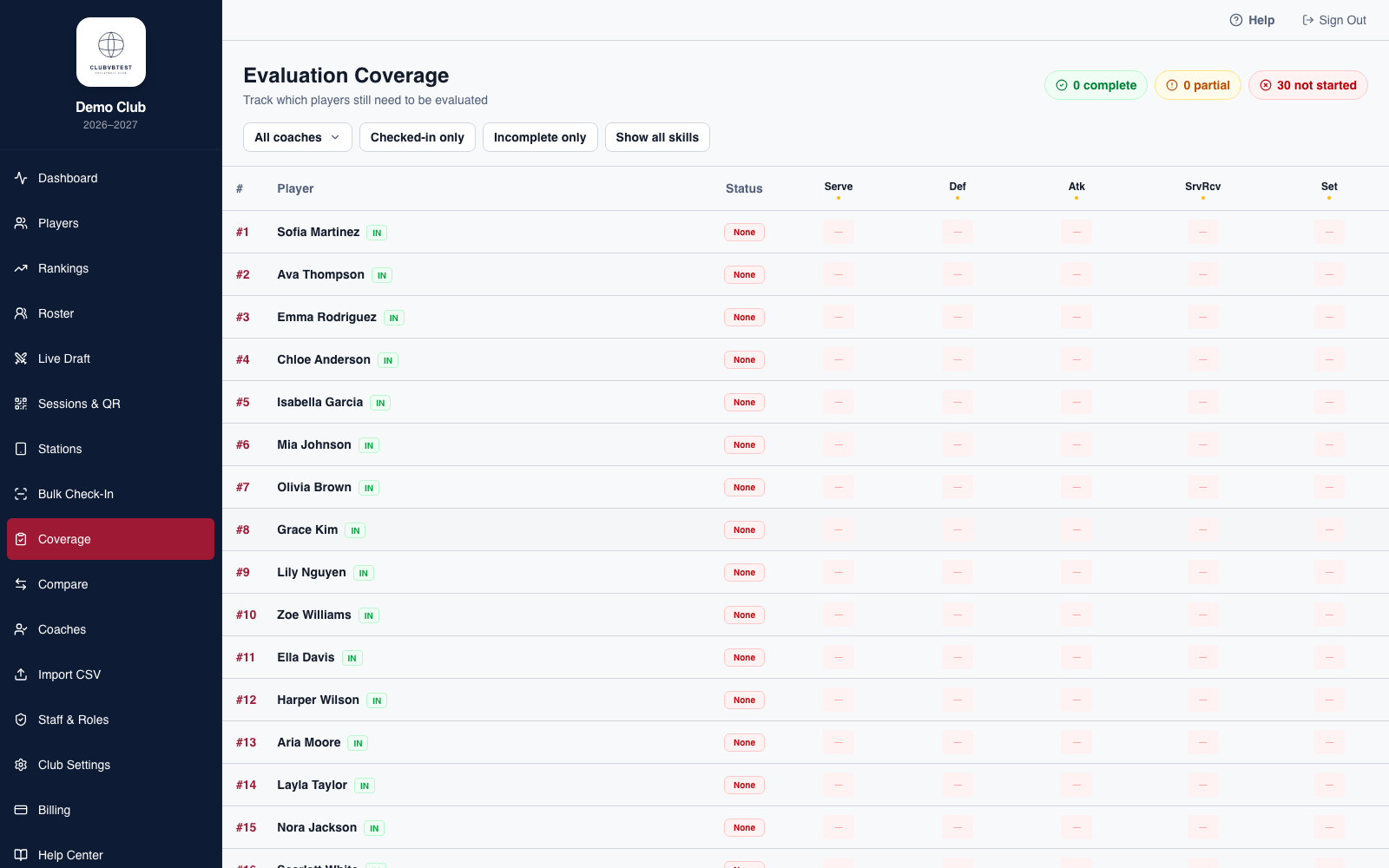The height and width of the screenshot is (868, 1389).
Task: Click the Billing credit card icon
Action: click(21, 810)
